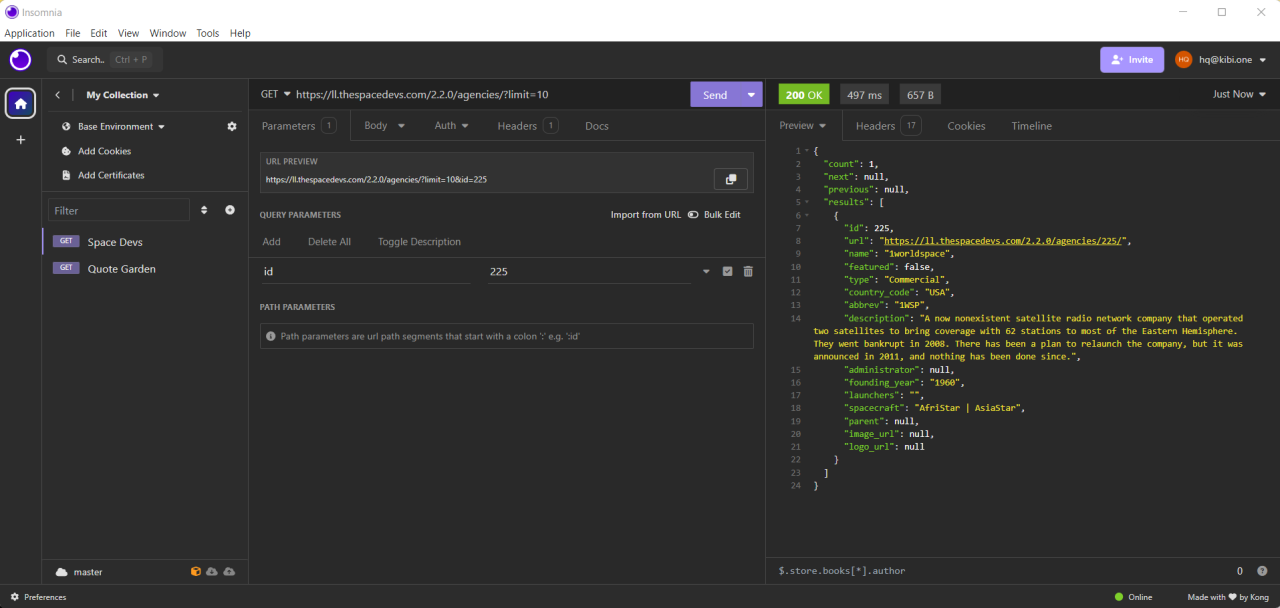
Task: Copy the URL preview with the clipboard icon
Action: (731, 178)
